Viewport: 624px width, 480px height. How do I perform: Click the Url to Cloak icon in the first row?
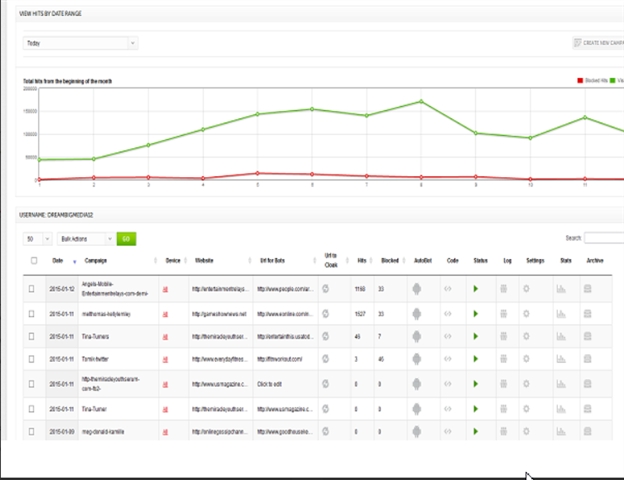coord(326,289)
